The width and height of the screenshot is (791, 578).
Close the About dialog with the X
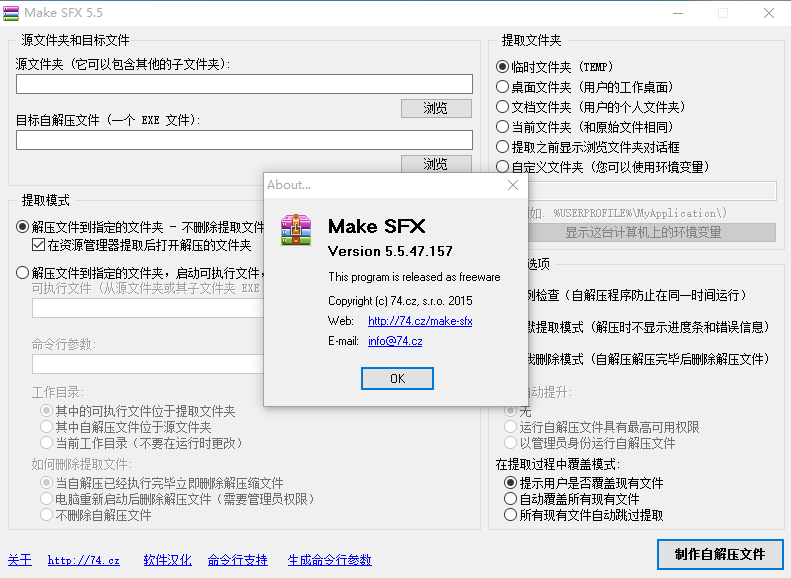(513, 185)
